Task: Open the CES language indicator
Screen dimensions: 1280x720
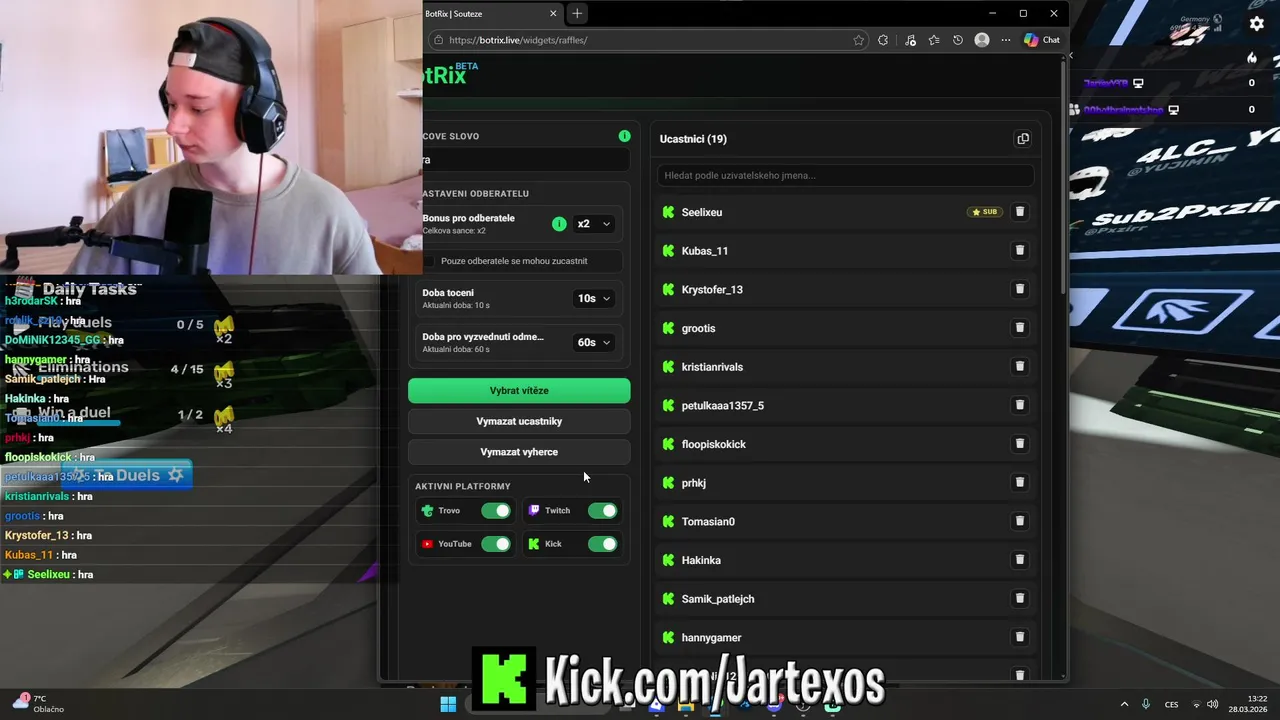Action: point(1170,704)
